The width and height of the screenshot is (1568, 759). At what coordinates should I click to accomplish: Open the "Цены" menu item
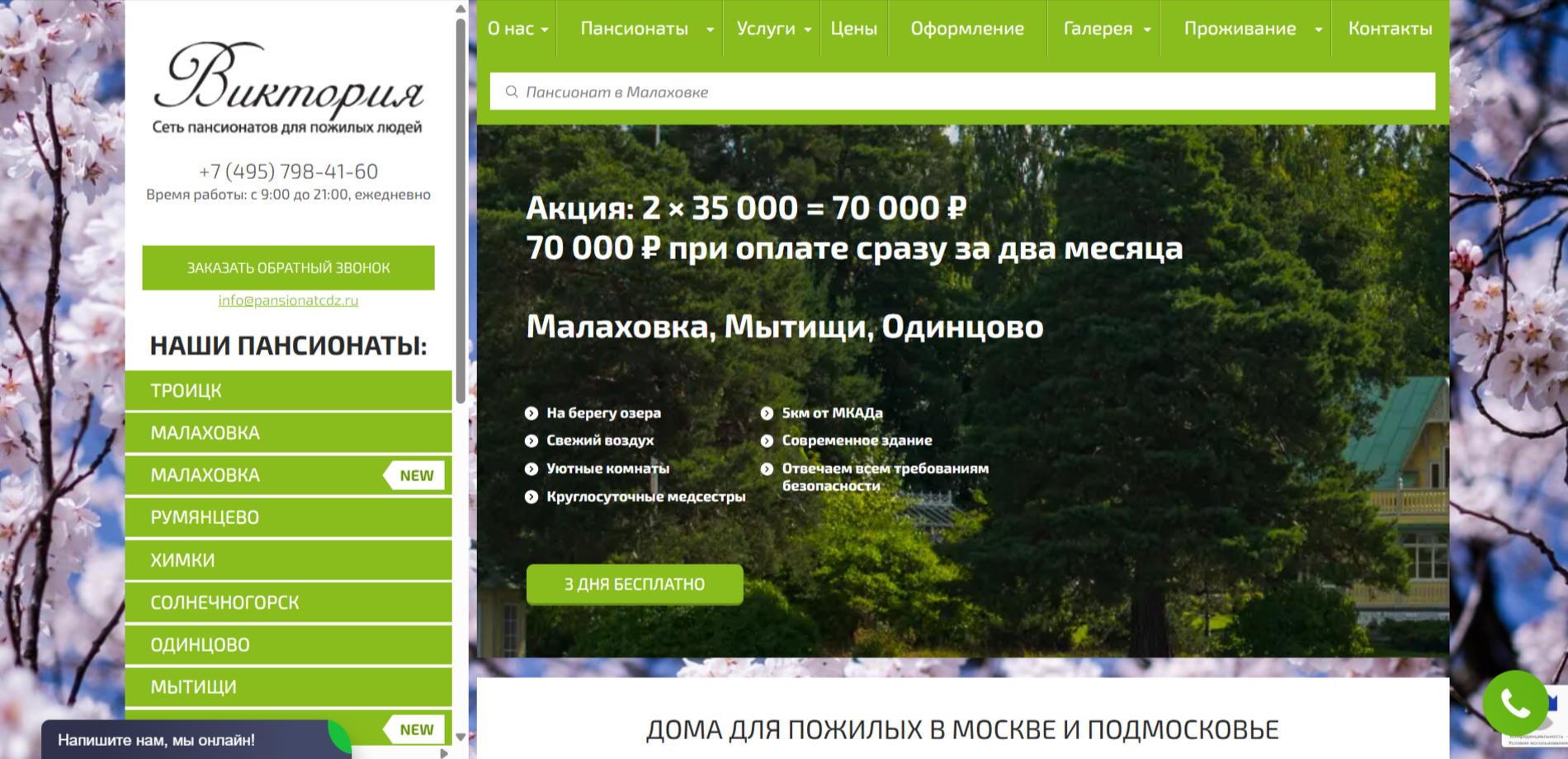[x=853, y=29]
